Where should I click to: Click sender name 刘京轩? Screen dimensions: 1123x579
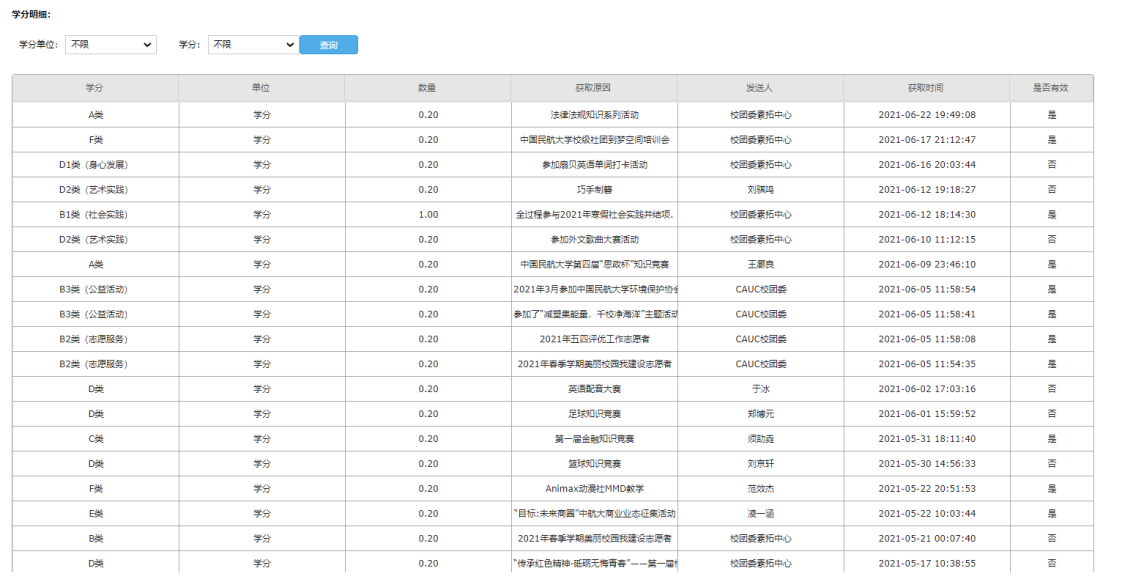point(760,464)
